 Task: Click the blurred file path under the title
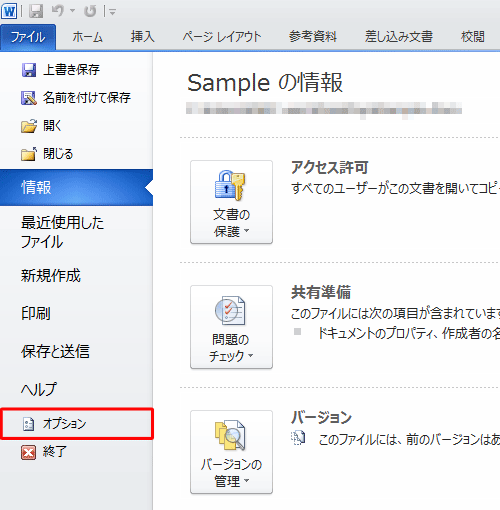(x=324, y=109)
